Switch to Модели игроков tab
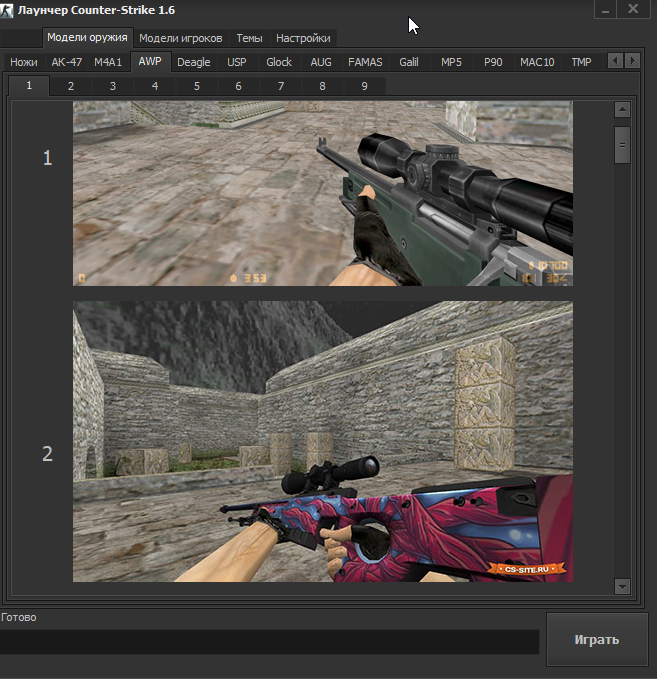 181,39
